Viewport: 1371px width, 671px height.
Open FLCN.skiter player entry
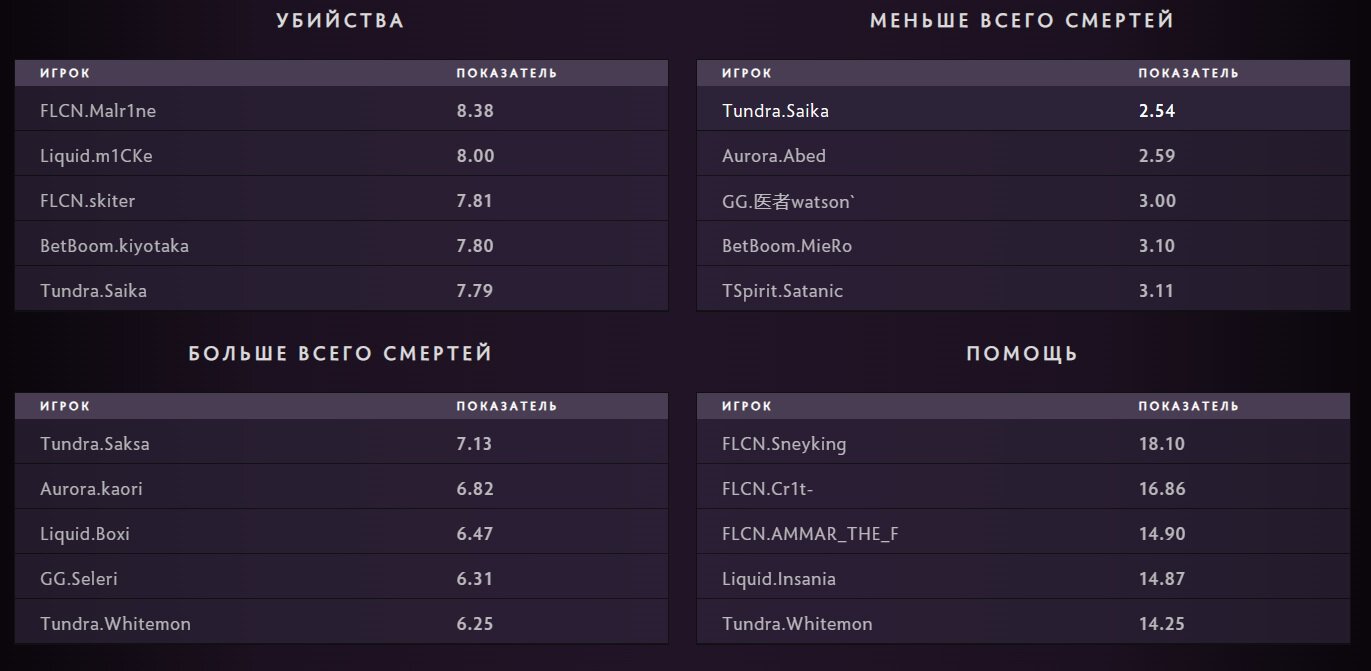tap(87, 201)
